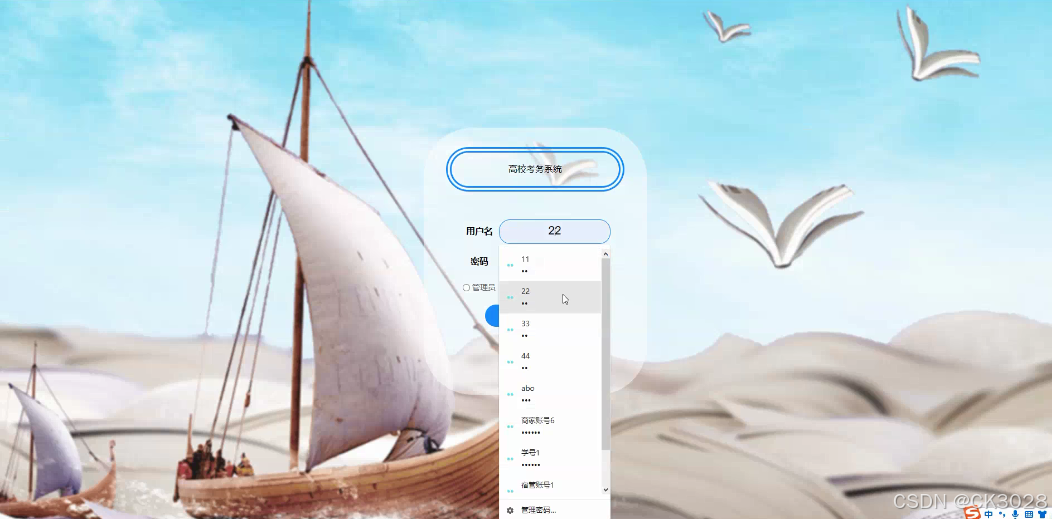The height and width of the screenshot is (519, 1052).
Task: Open the Sogou soft keyboard icon
Action: click(x=1029, y=514)
